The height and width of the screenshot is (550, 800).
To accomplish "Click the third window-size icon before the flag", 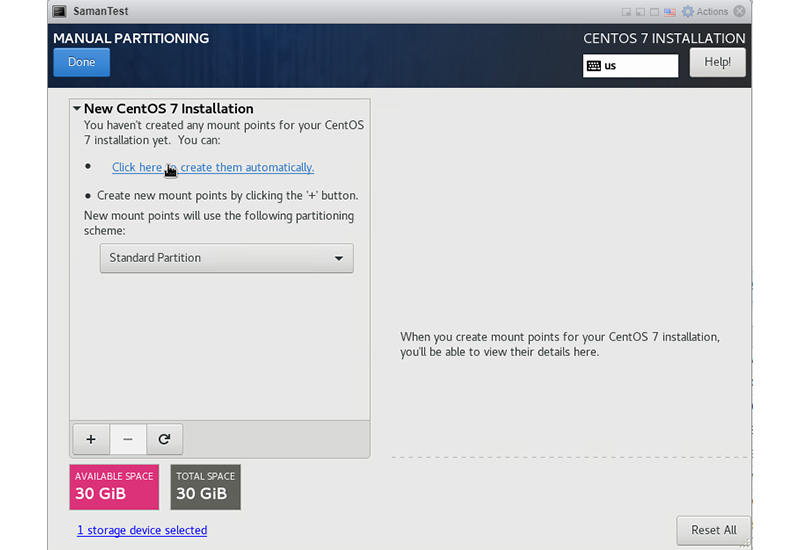I will click(655, 12).
